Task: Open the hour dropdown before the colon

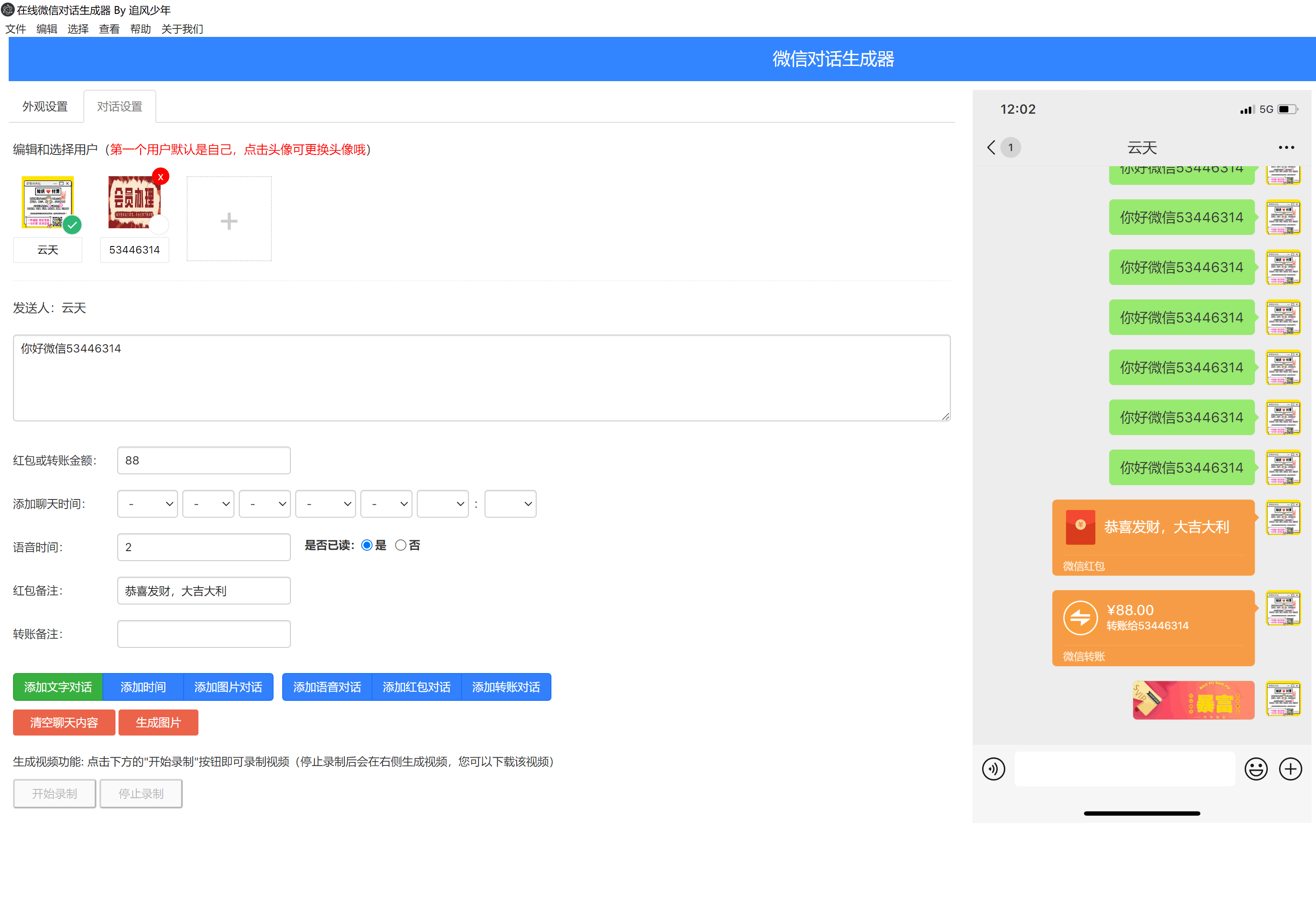Action: coord(443,504)
